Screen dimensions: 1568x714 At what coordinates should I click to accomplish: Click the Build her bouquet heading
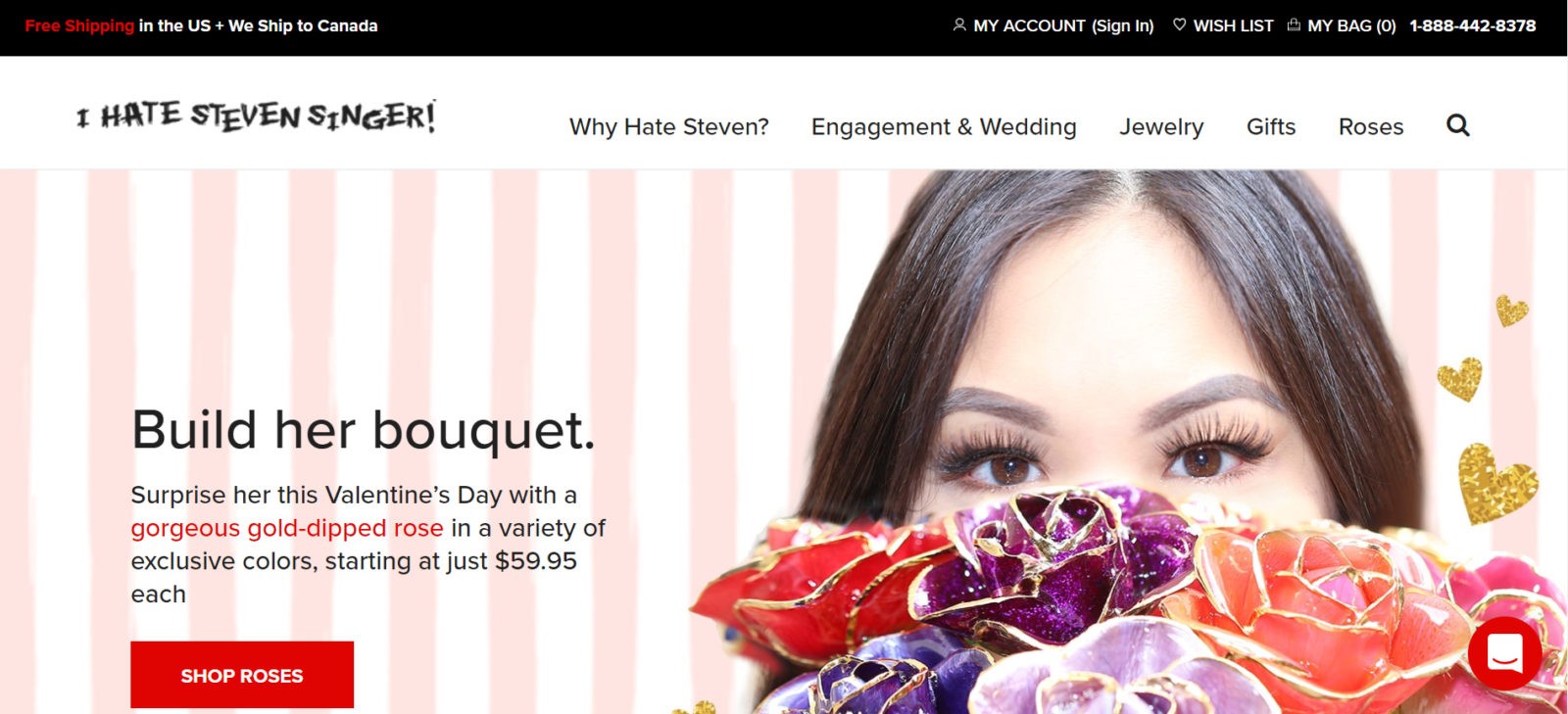click(364, 430)
